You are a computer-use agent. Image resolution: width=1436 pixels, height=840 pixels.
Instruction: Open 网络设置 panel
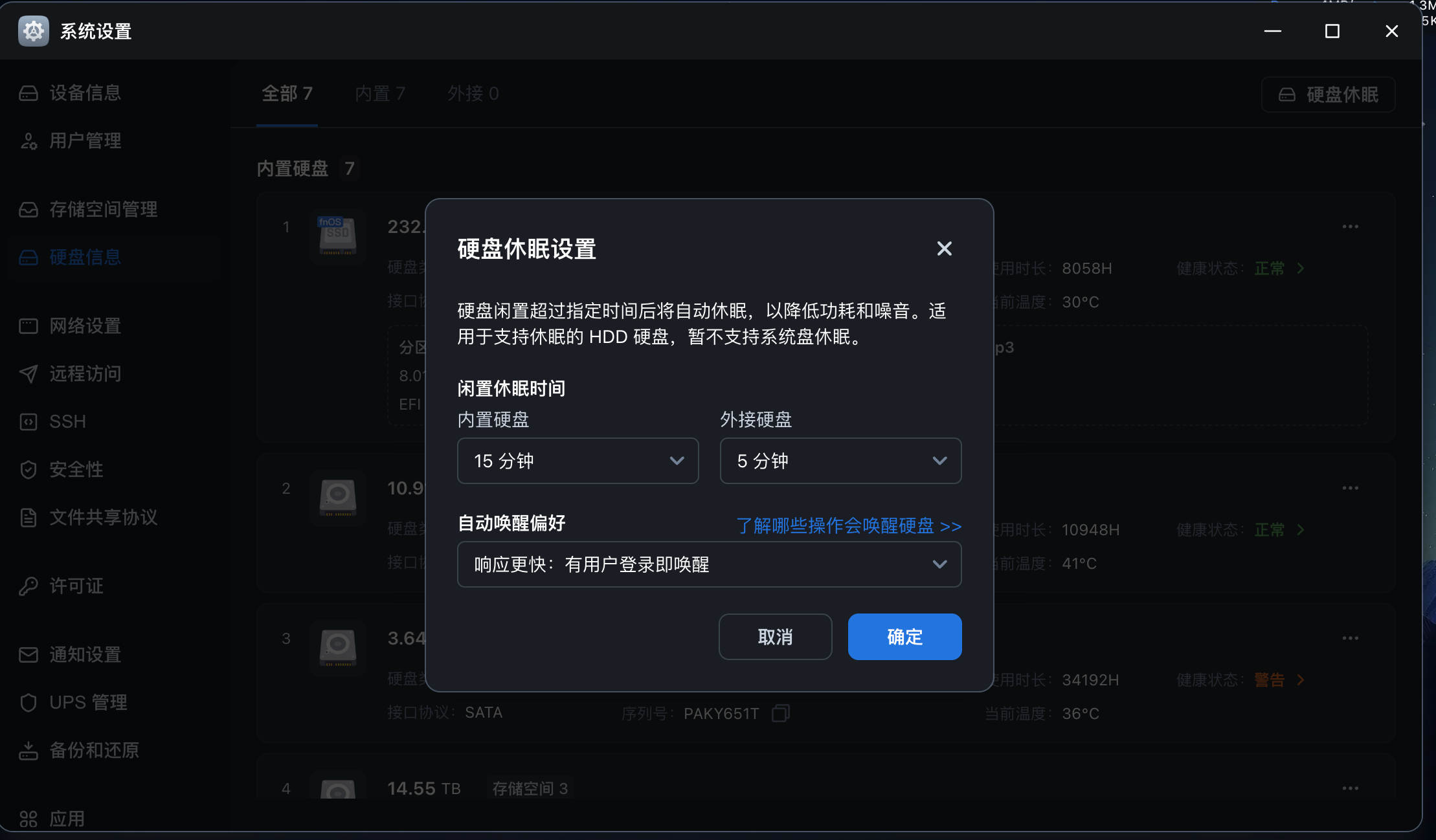click(85, 326)
